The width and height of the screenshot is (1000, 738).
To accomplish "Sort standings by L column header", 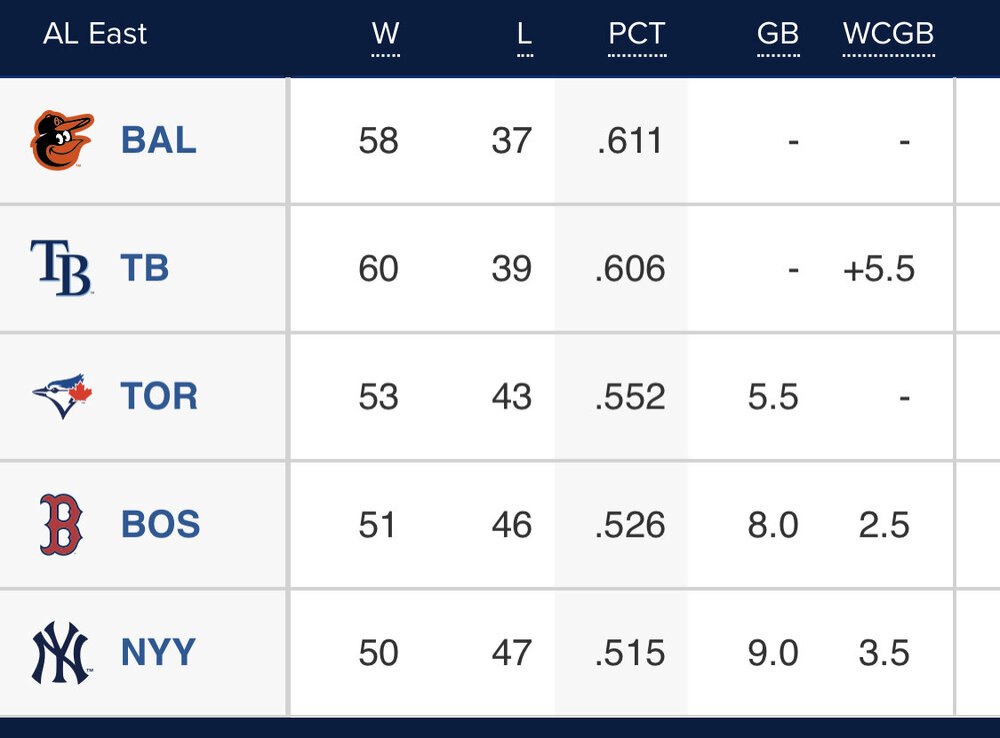I will point(524,34).
